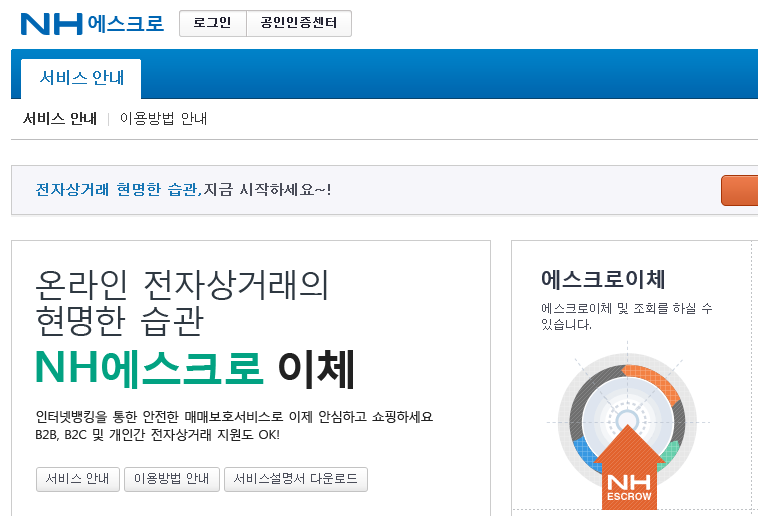Open the 로그인 button

point(213,23)
